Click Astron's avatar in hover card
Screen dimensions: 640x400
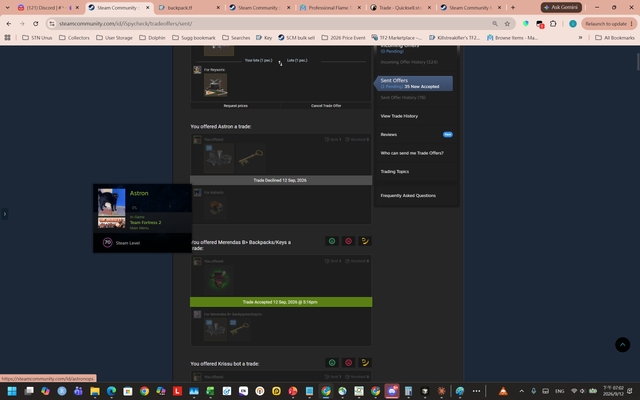[111, 202]
